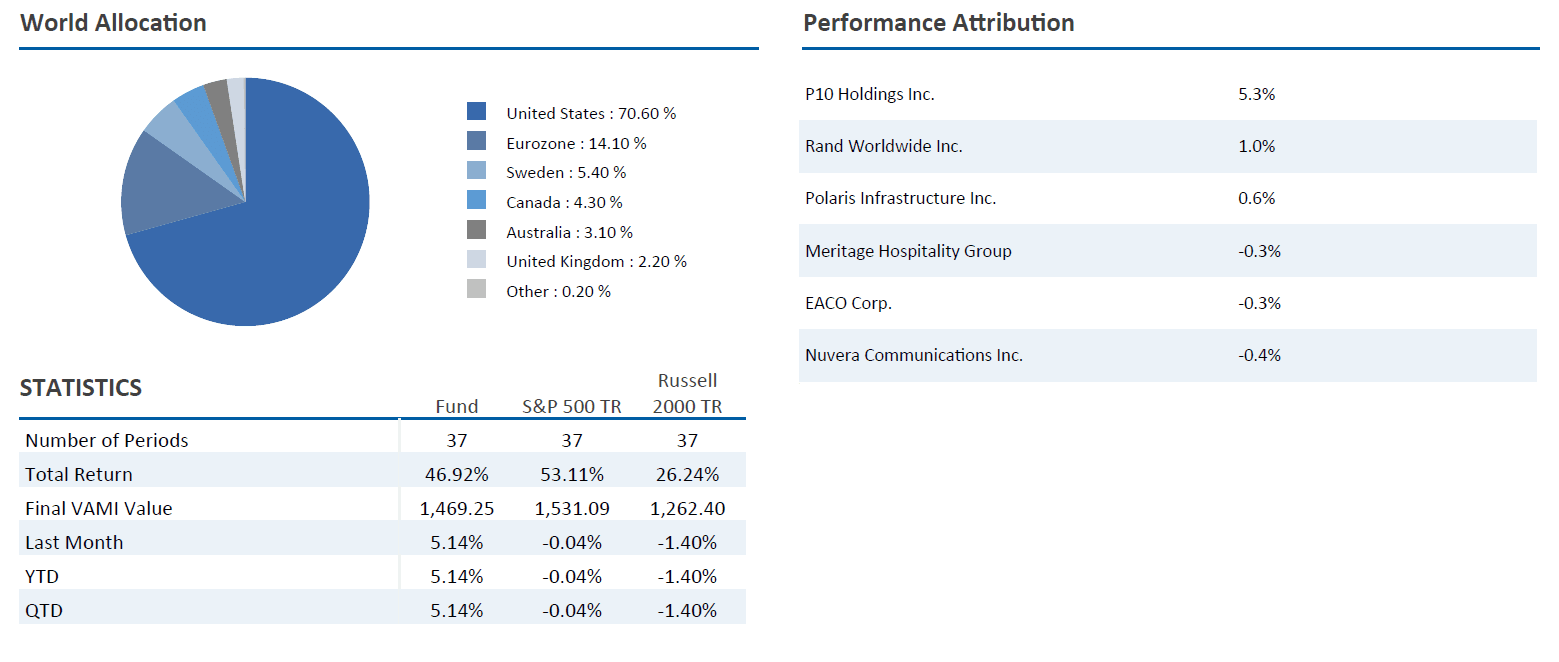Click the large United States pie slice

coord(290,230)
